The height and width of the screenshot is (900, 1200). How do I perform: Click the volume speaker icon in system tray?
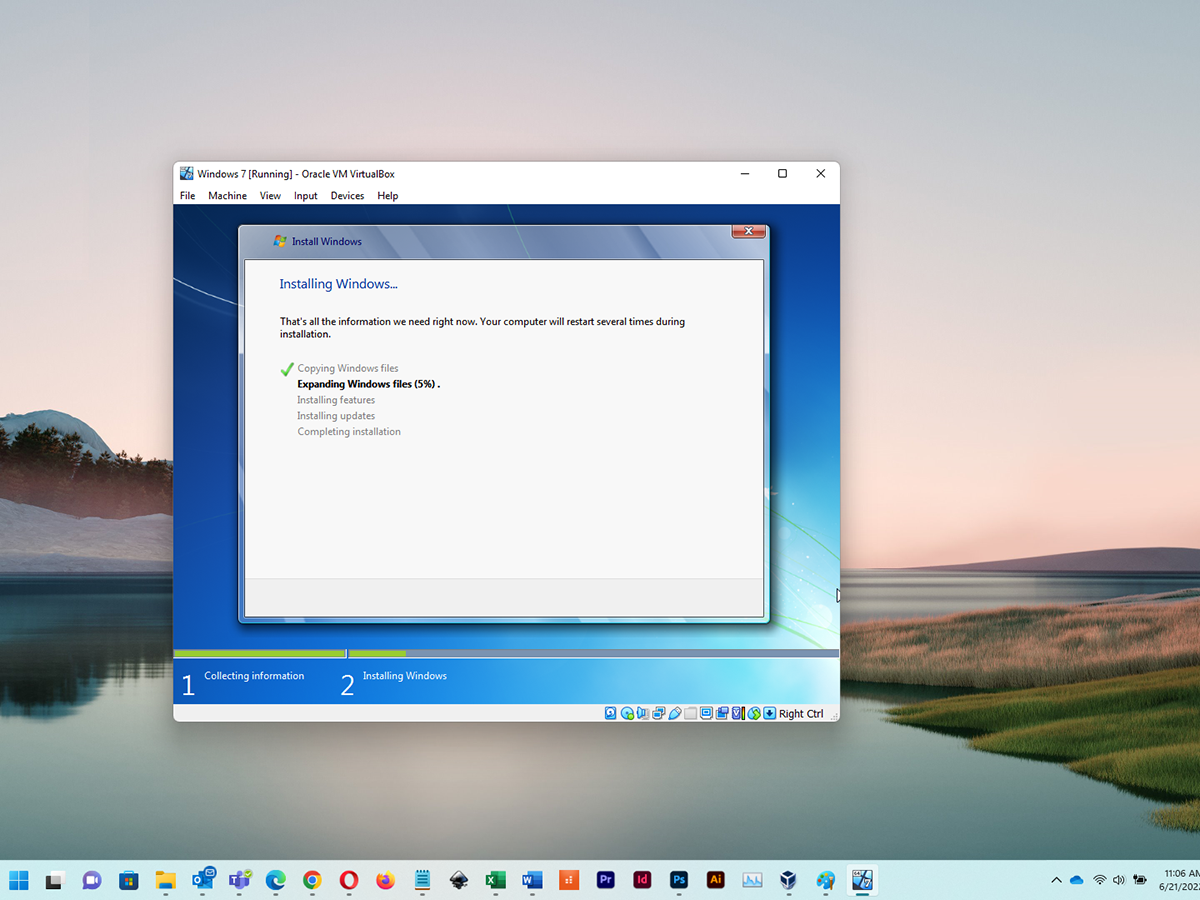point(1119,880)
